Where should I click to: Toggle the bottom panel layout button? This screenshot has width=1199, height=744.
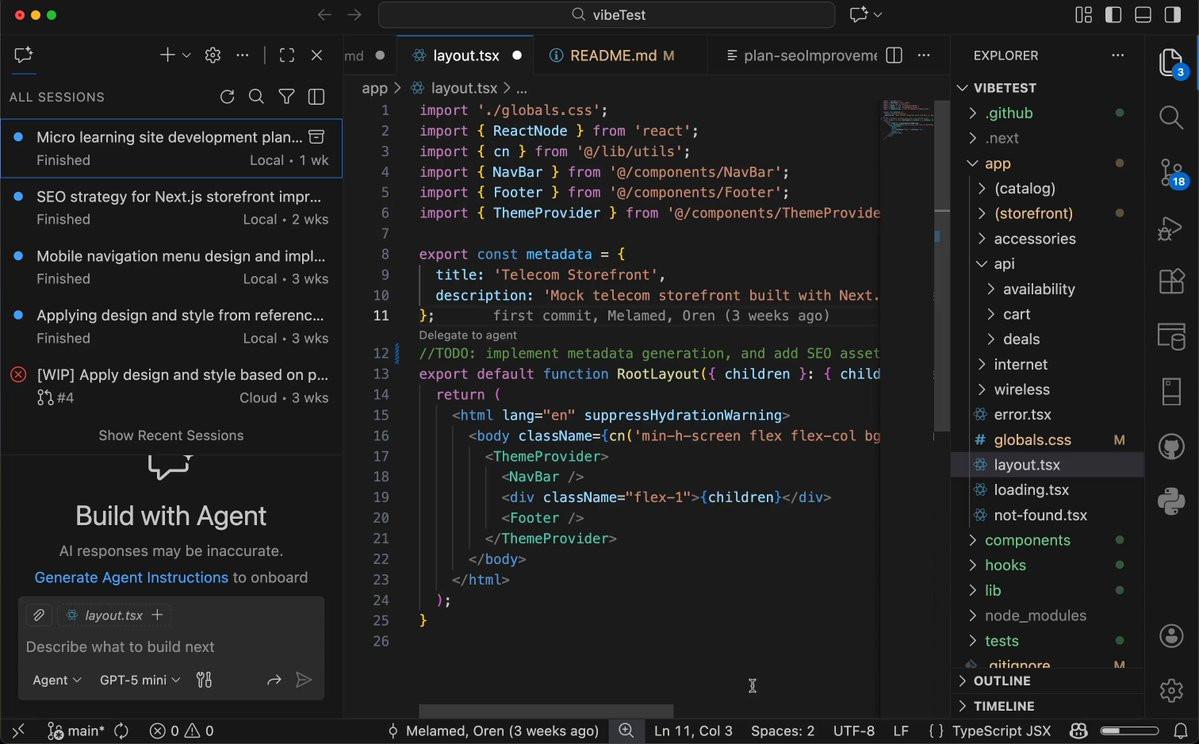(x=1143, y=15)
